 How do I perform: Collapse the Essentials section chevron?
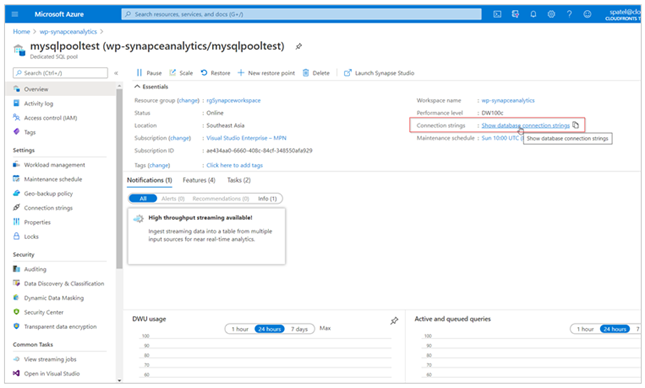(137, 87)
